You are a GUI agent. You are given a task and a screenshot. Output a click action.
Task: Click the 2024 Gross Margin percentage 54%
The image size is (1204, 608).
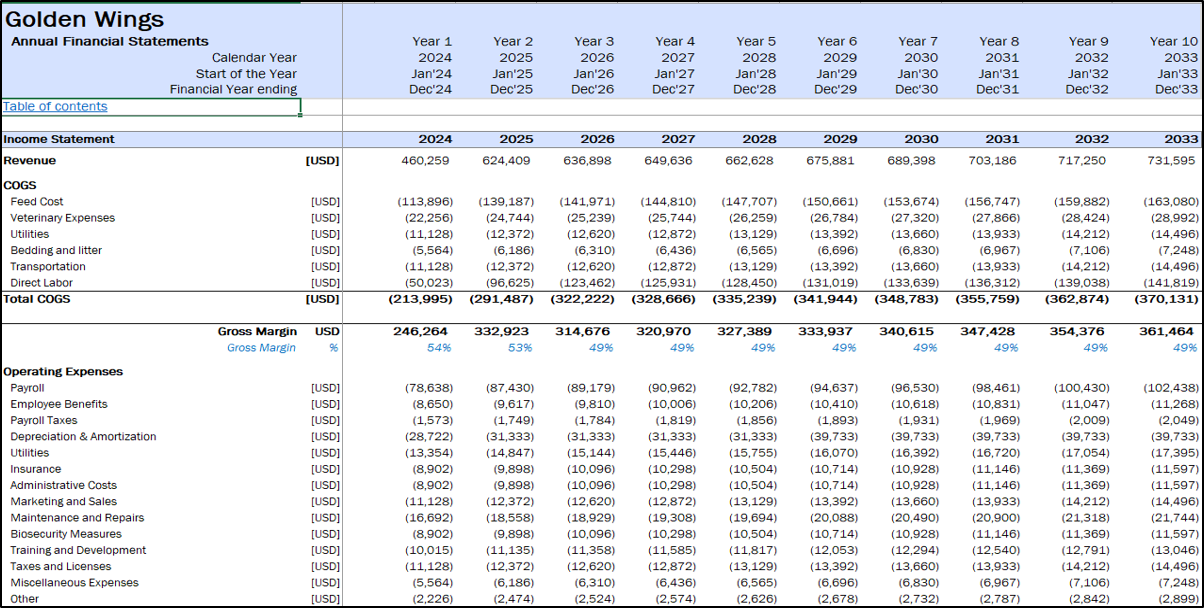(439, 347)
